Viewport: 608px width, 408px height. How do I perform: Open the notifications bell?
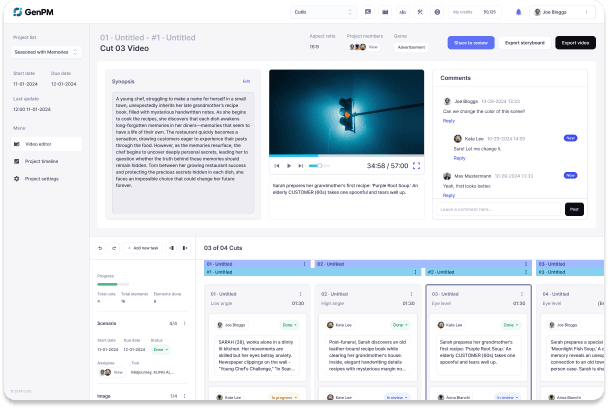(x=518, y=12)
